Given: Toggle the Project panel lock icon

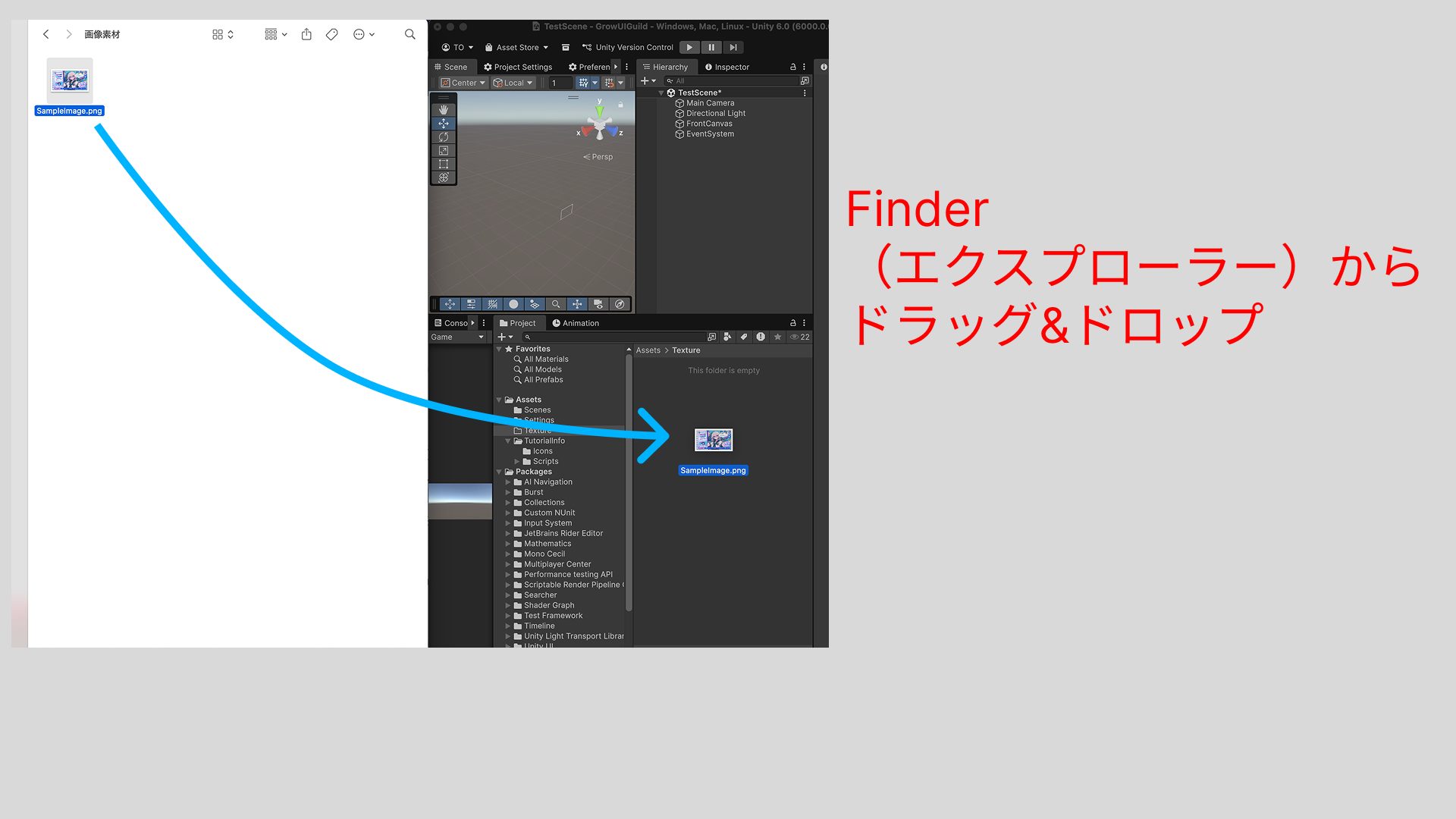Looking at the screenshot, I should tap(793, 323).
